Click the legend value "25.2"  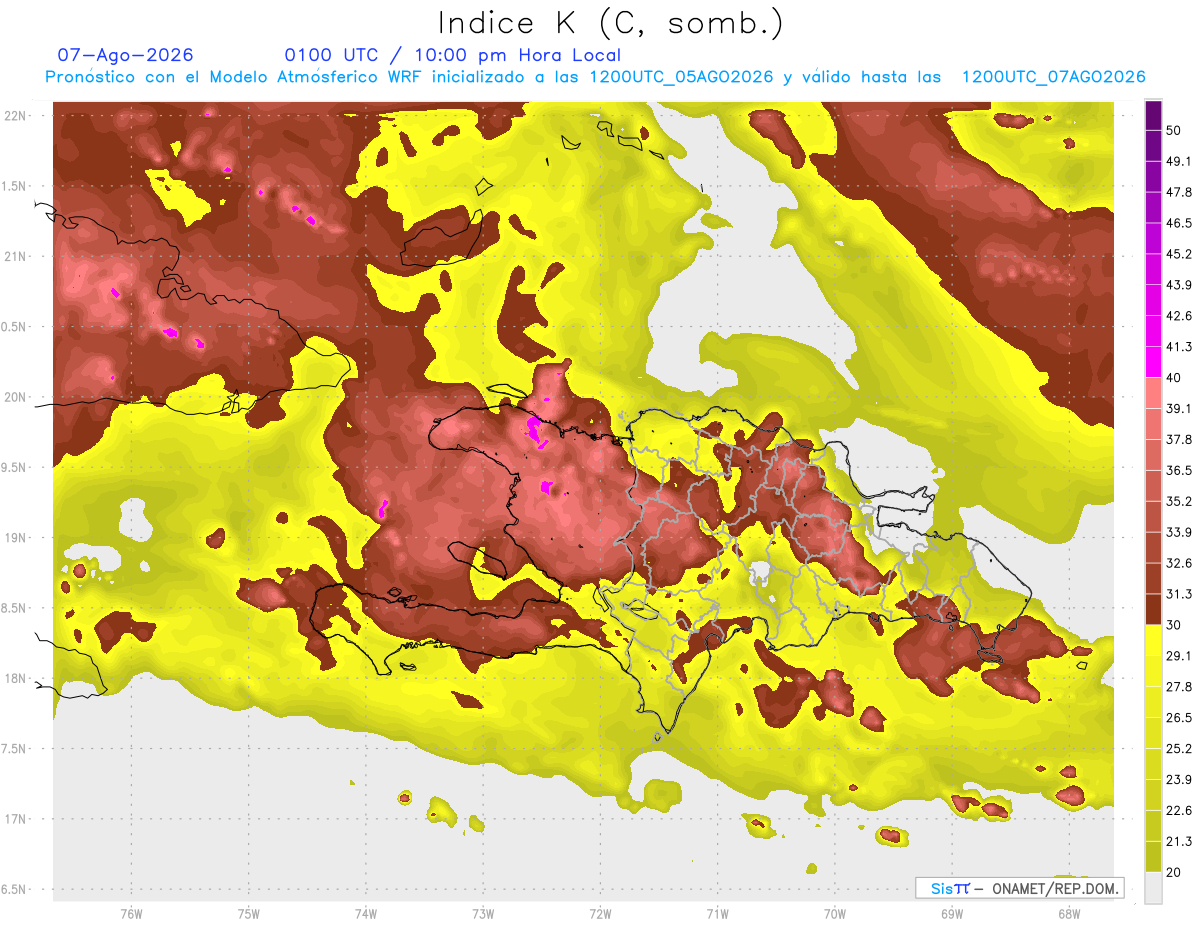tap(1179, 748)
